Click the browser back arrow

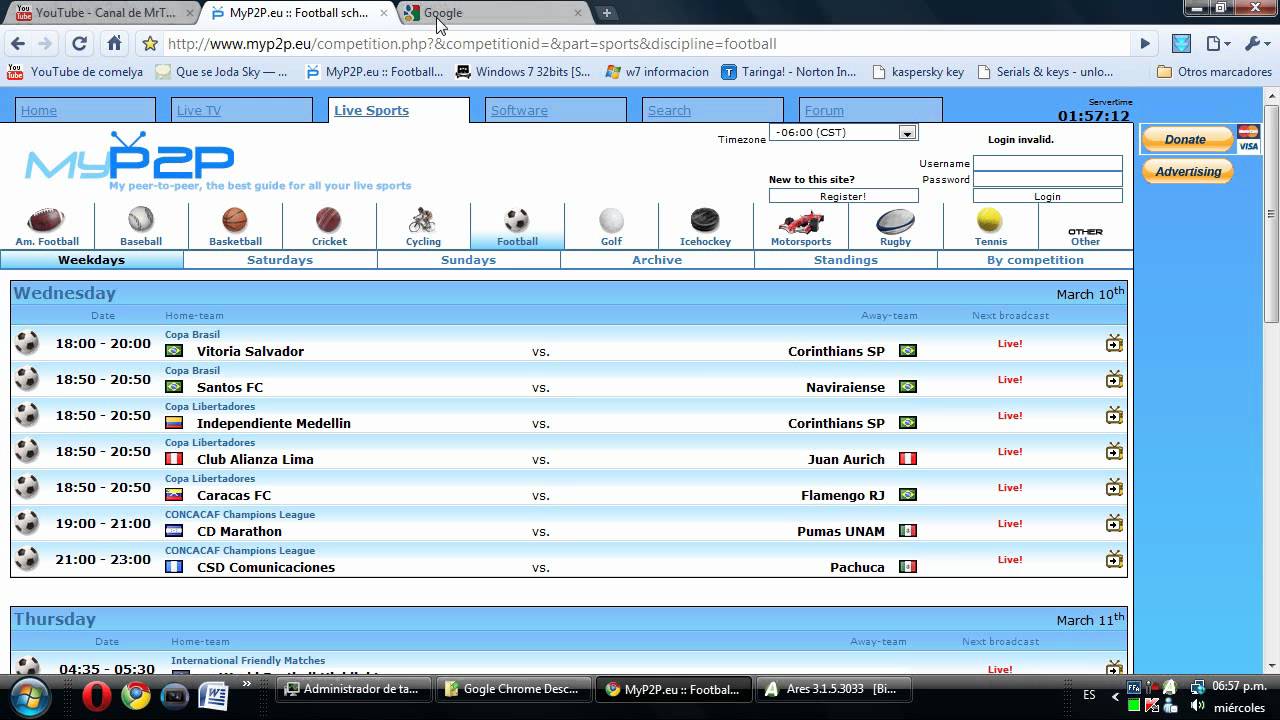(x=17, y=43)
